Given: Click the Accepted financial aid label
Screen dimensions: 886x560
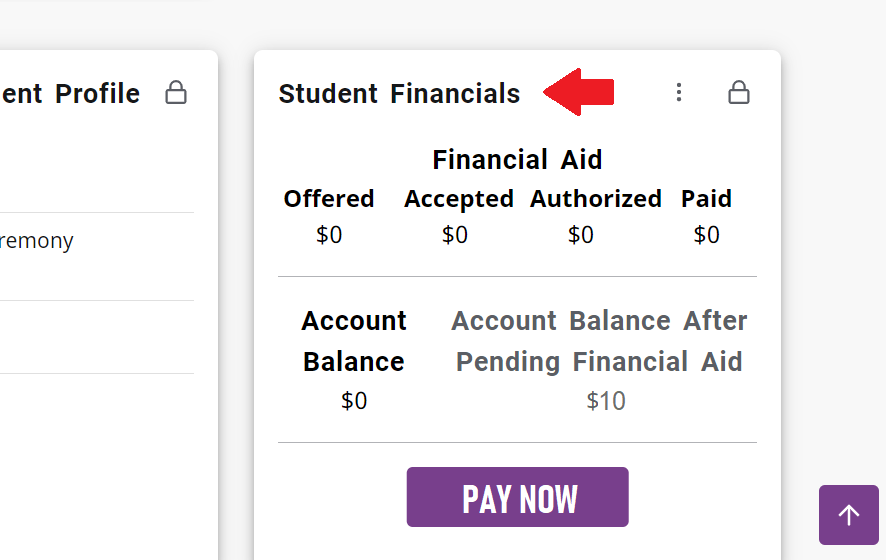Looking at the screenshot, I should [459, 199].
